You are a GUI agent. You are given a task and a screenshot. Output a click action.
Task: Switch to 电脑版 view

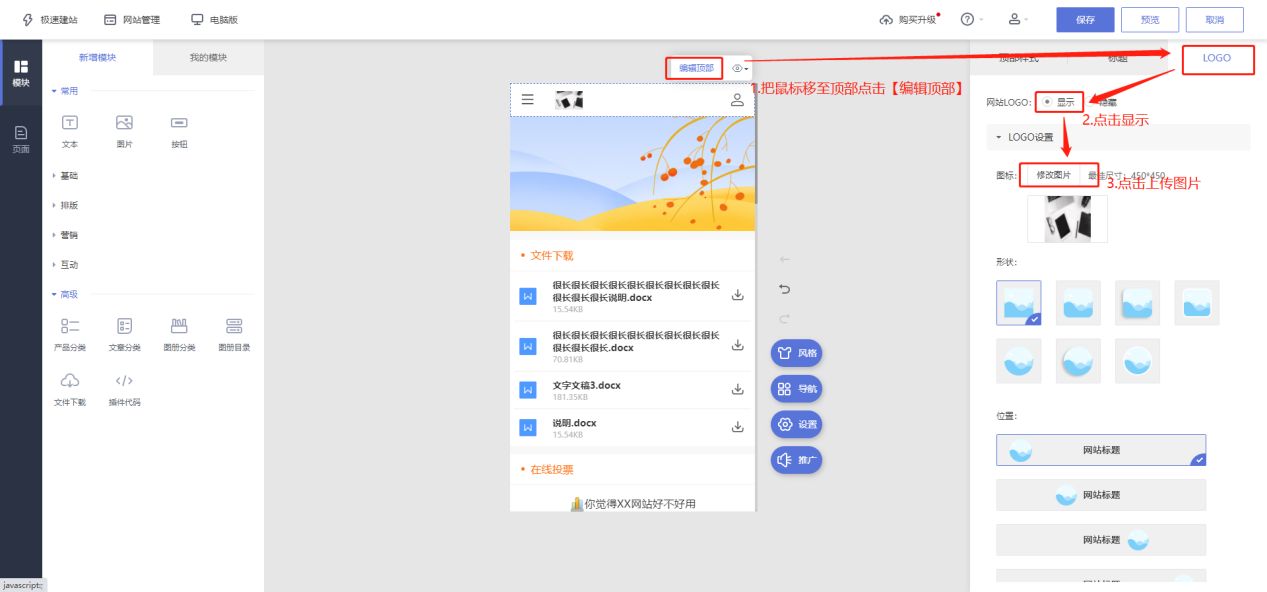(214, 20)
